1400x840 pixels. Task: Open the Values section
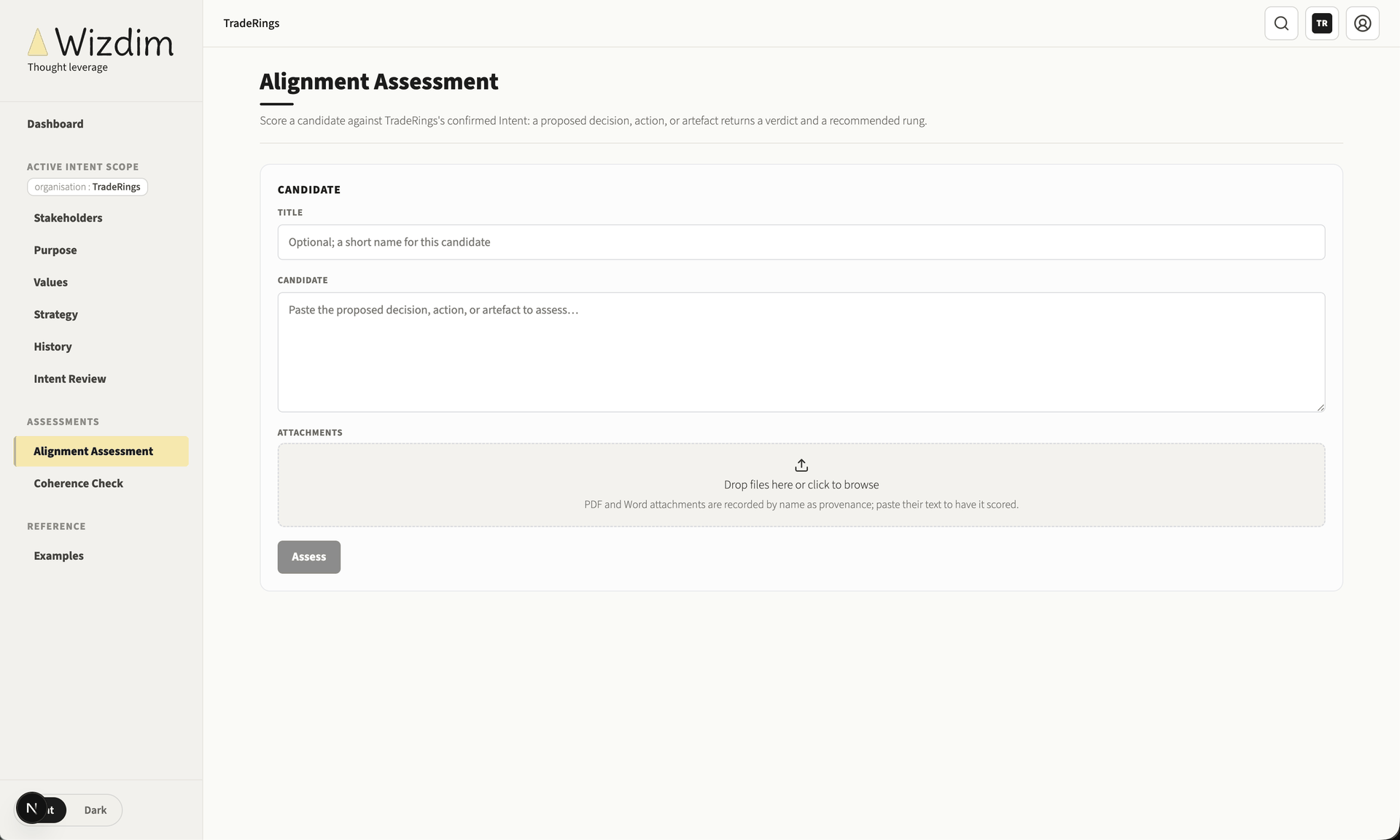(x=50, y=282)
